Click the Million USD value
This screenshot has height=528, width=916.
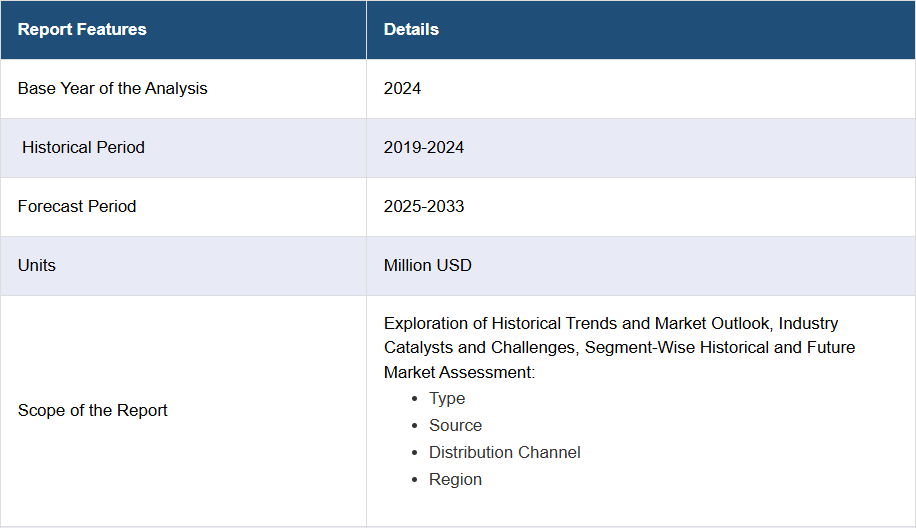pos(427,265)
